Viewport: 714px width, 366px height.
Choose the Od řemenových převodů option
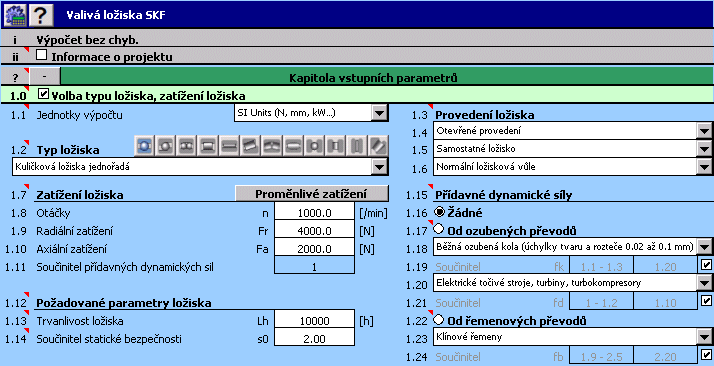pyautogui.click(x=439, y=320)
